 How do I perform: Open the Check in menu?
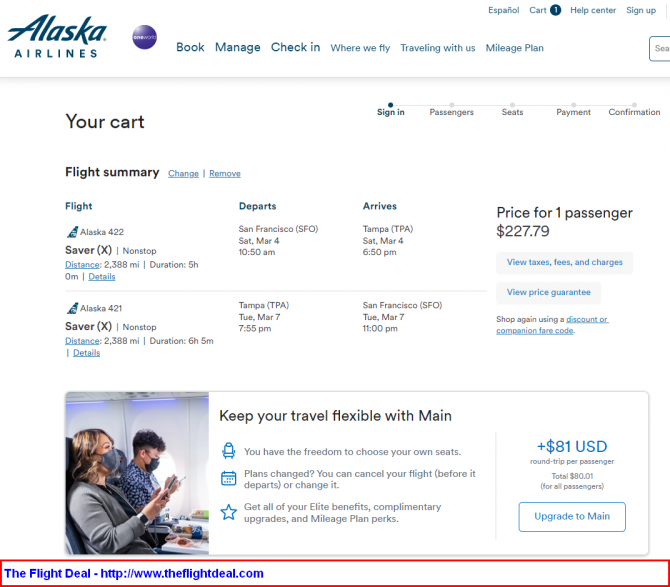coord(295,47)
